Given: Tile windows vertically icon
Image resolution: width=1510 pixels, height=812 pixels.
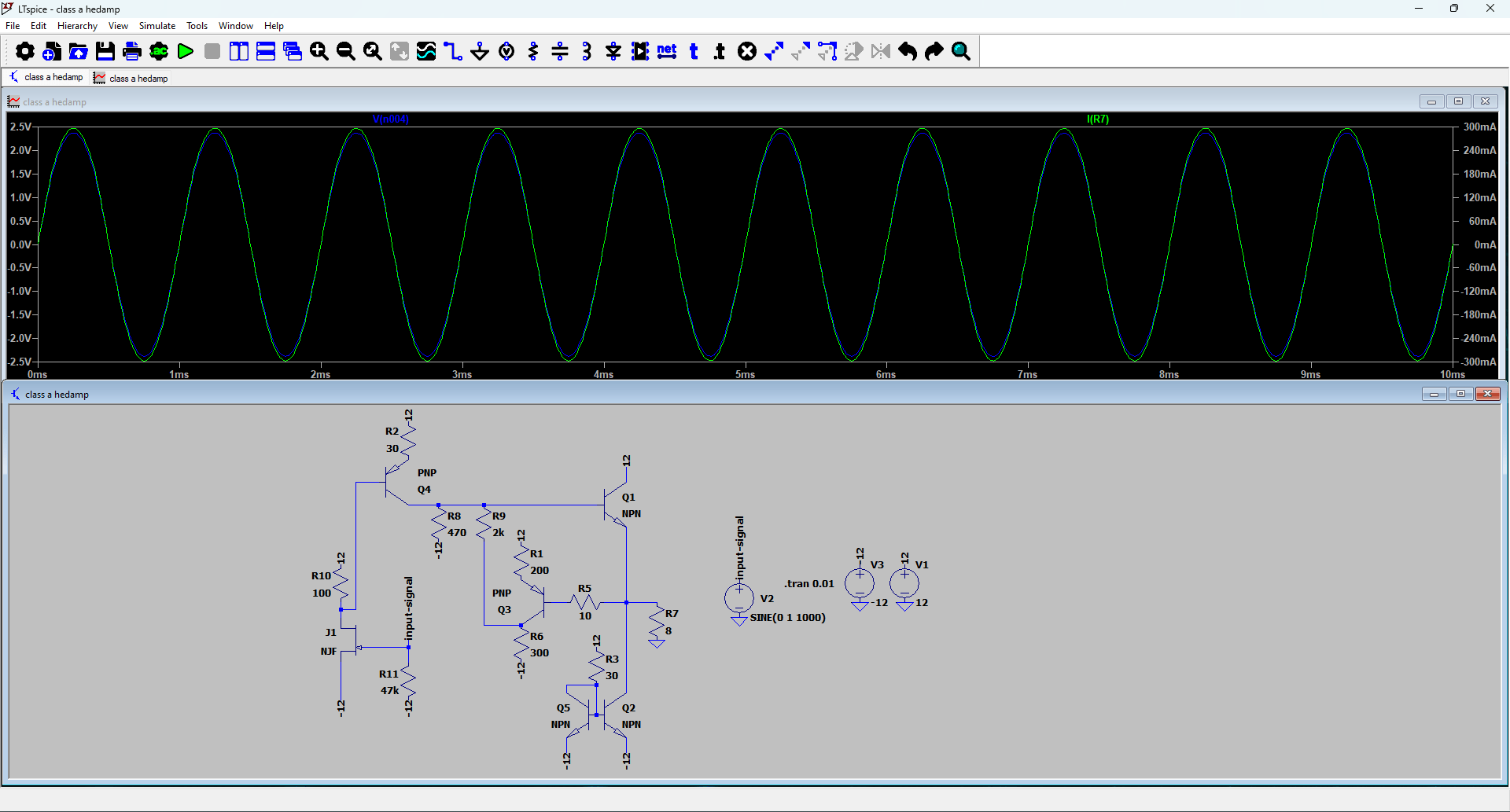Looking at the screenshot, I should (239, 52).
